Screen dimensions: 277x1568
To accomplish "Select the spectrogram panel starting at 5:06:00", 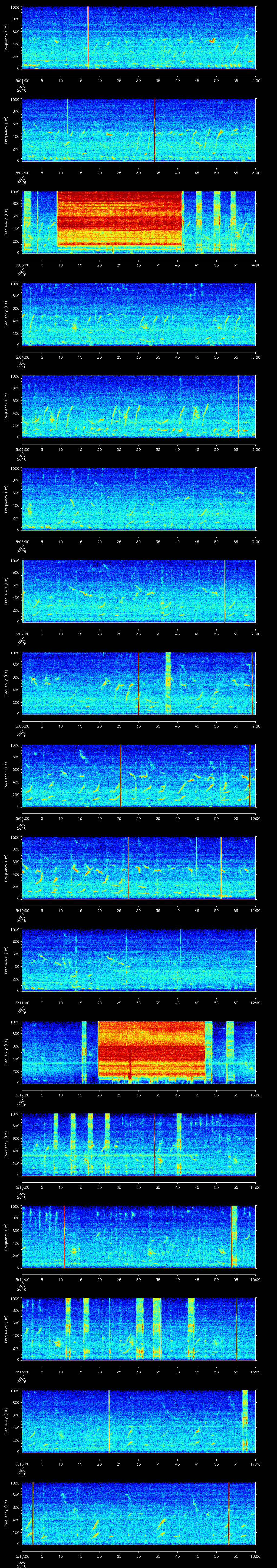I will pyautogui.click(x=139, y=499).
